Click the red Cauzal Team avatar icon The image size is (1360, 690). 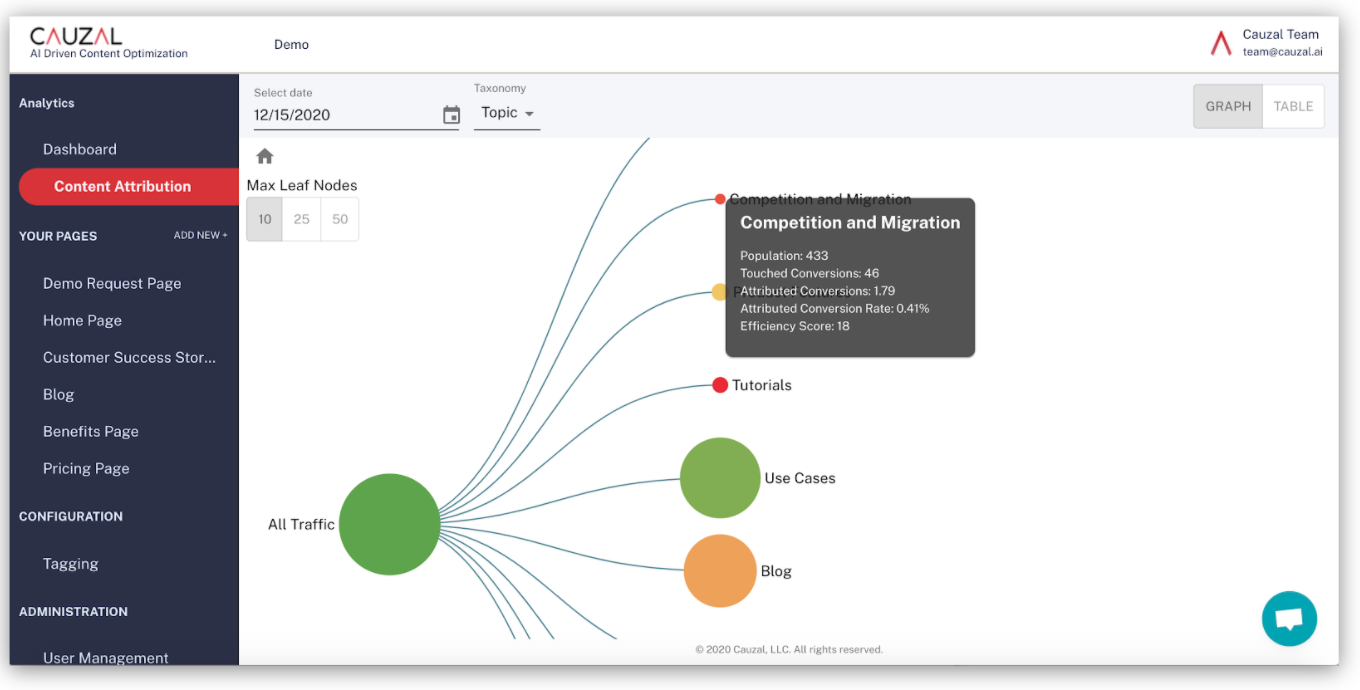1220,43
